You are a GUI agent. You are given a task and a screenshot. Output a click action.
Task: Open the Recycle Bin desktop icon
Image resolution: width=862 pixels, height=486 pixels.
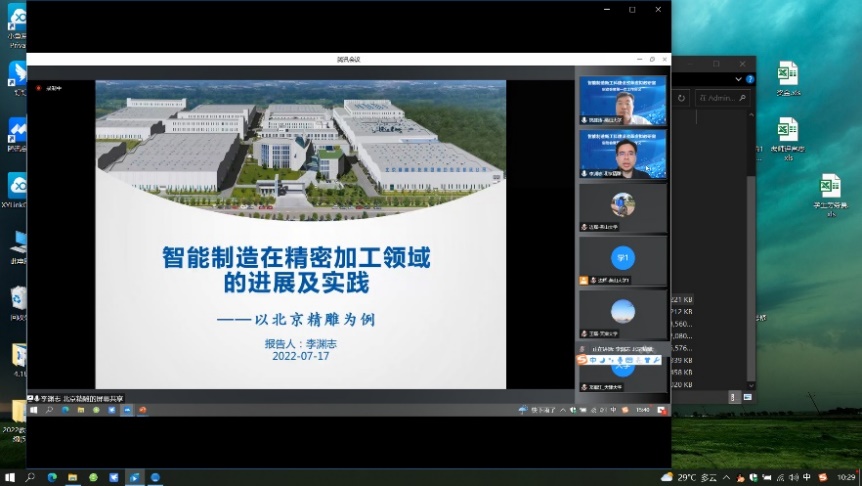coord(19,299)
